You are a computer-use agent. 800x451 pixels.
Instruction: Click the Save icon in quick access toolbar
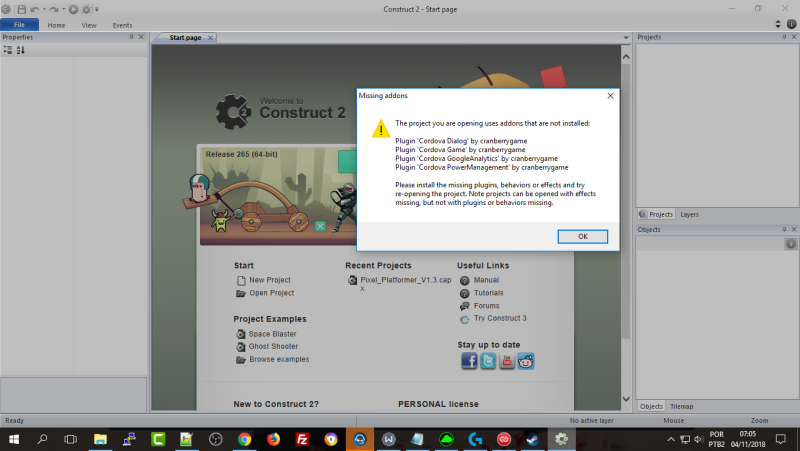click(21, 9)
